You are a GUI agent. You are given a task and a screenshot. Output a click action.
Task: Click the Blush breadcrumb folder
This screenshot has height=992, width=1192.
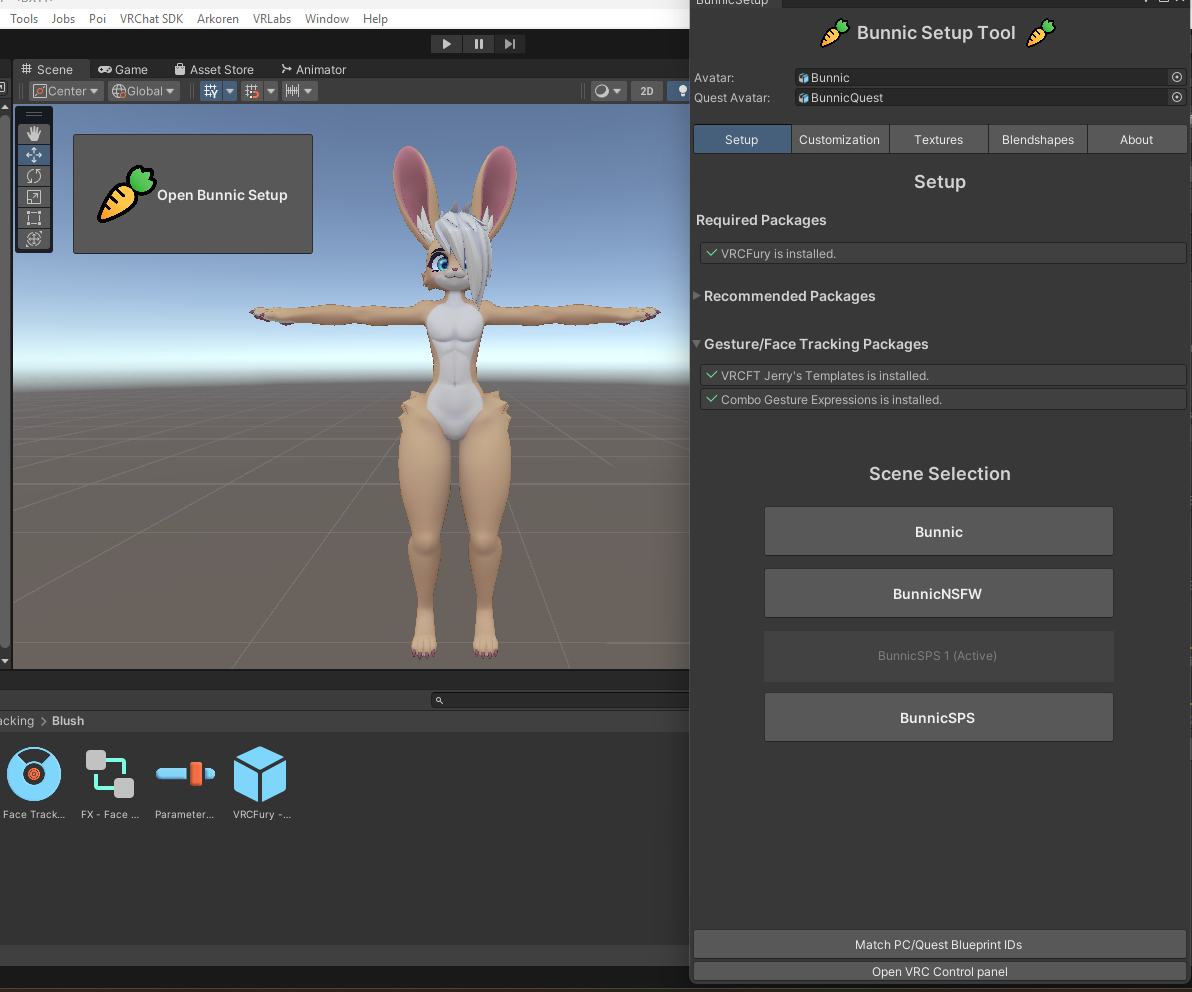click(68, 721)
